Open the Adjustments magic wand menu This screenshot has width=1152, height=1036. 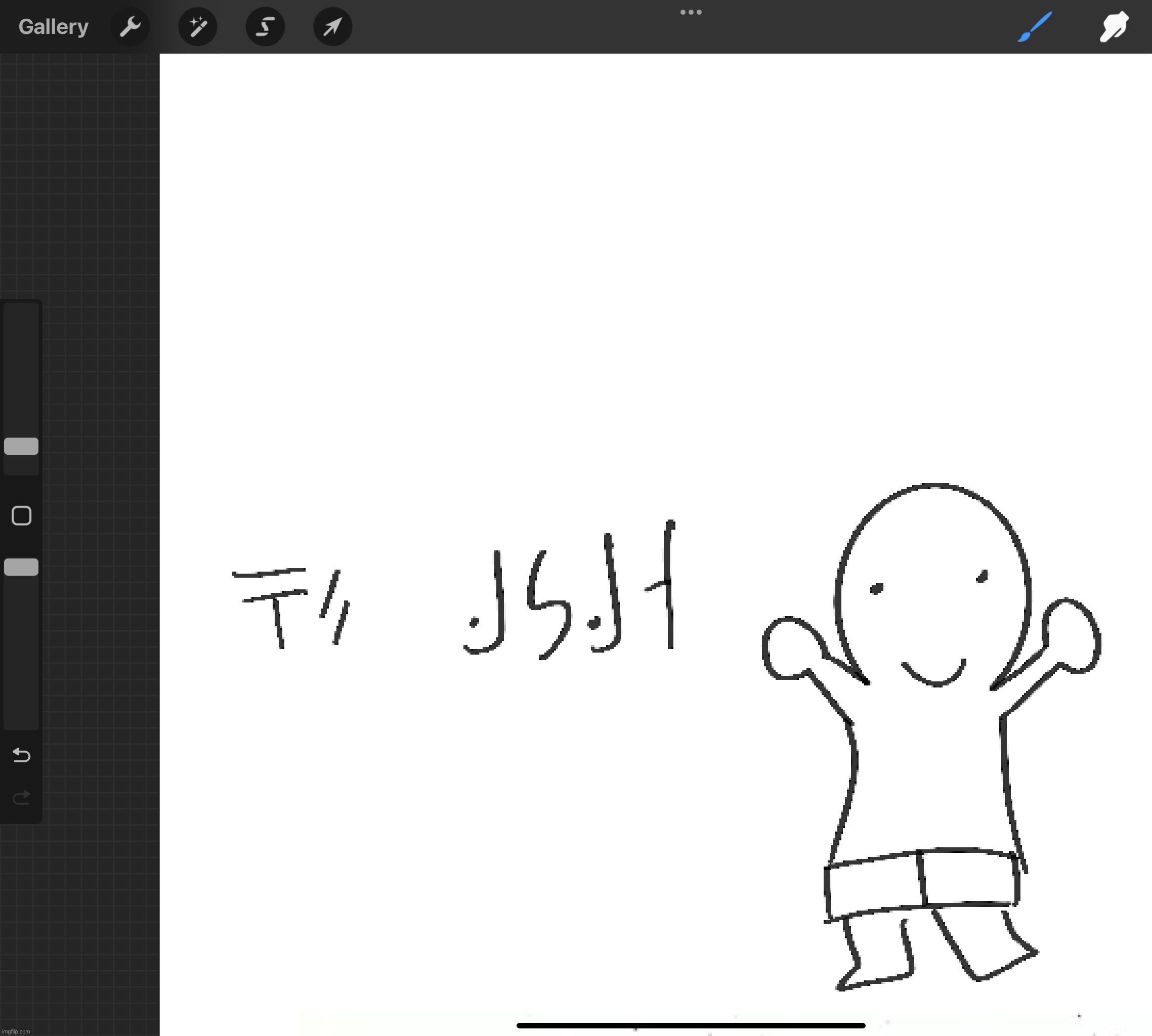click(x=197, y=27)
